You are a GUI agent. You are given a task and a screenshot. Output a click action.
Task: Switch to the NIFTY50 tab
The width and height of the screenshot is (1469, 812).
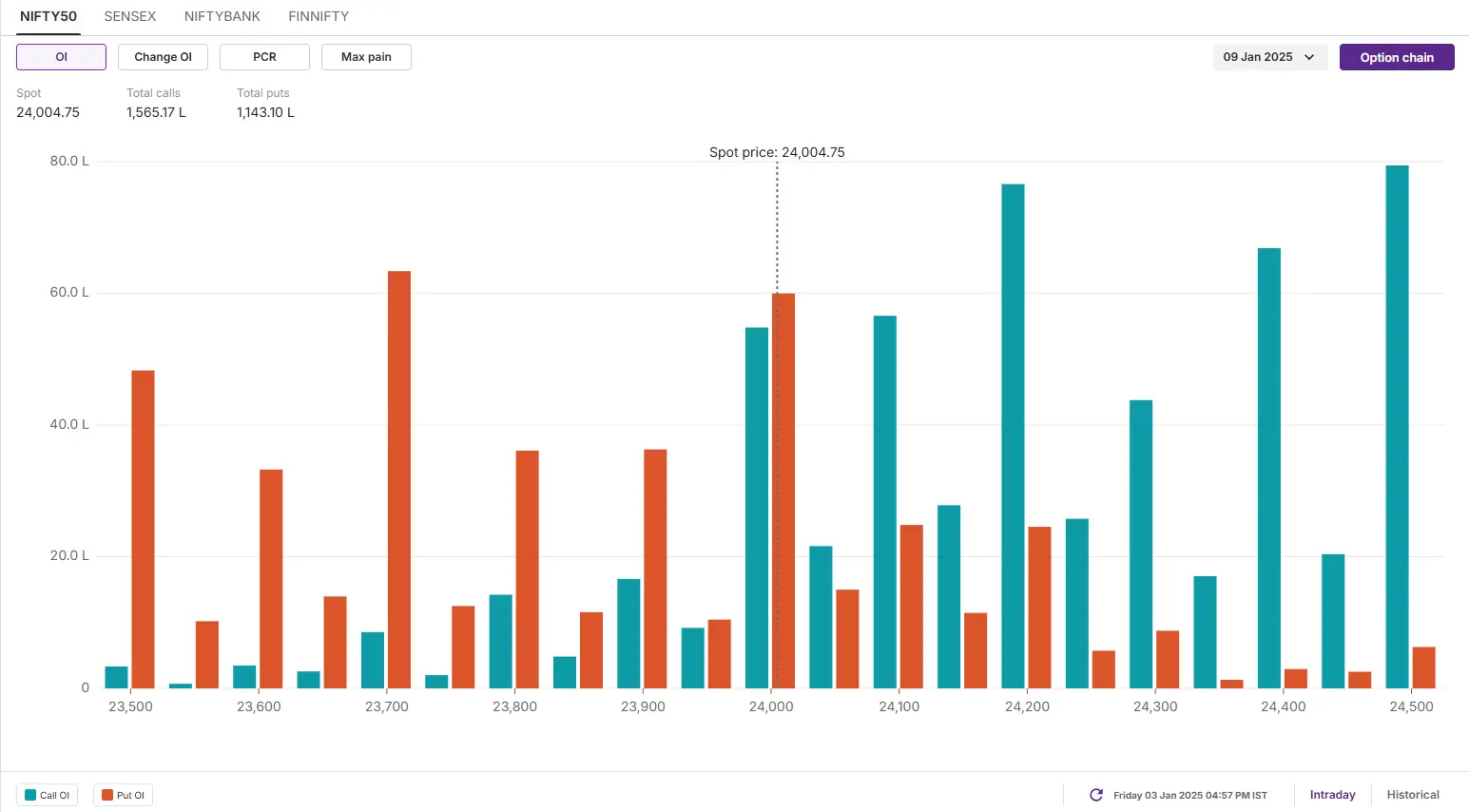tap(48, 16)
